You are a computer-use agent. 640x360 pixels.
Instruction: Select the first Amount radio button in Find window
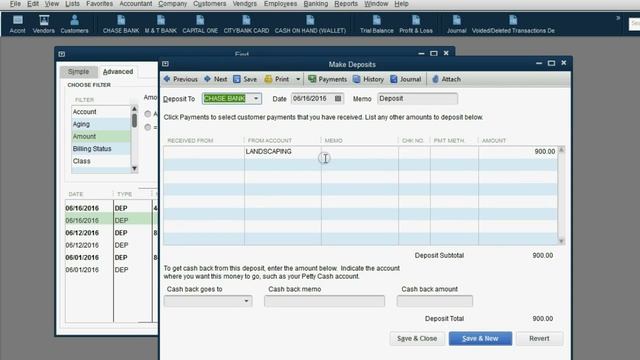pos(148,114)
